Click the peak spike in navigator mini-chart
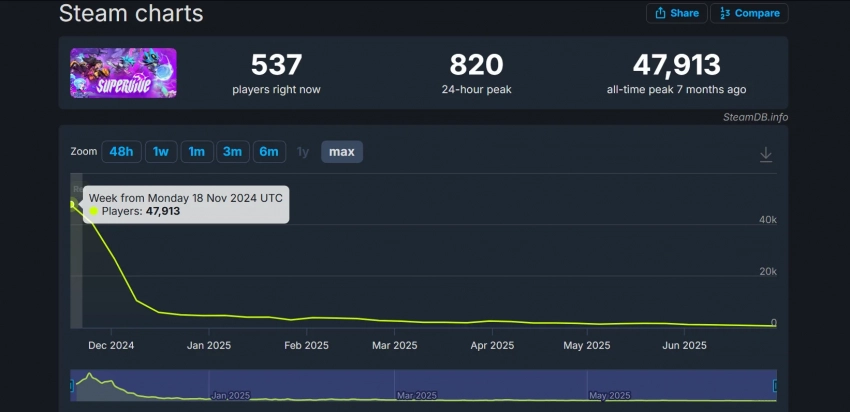This screenshot has height=412, width=850. (90, 376)
